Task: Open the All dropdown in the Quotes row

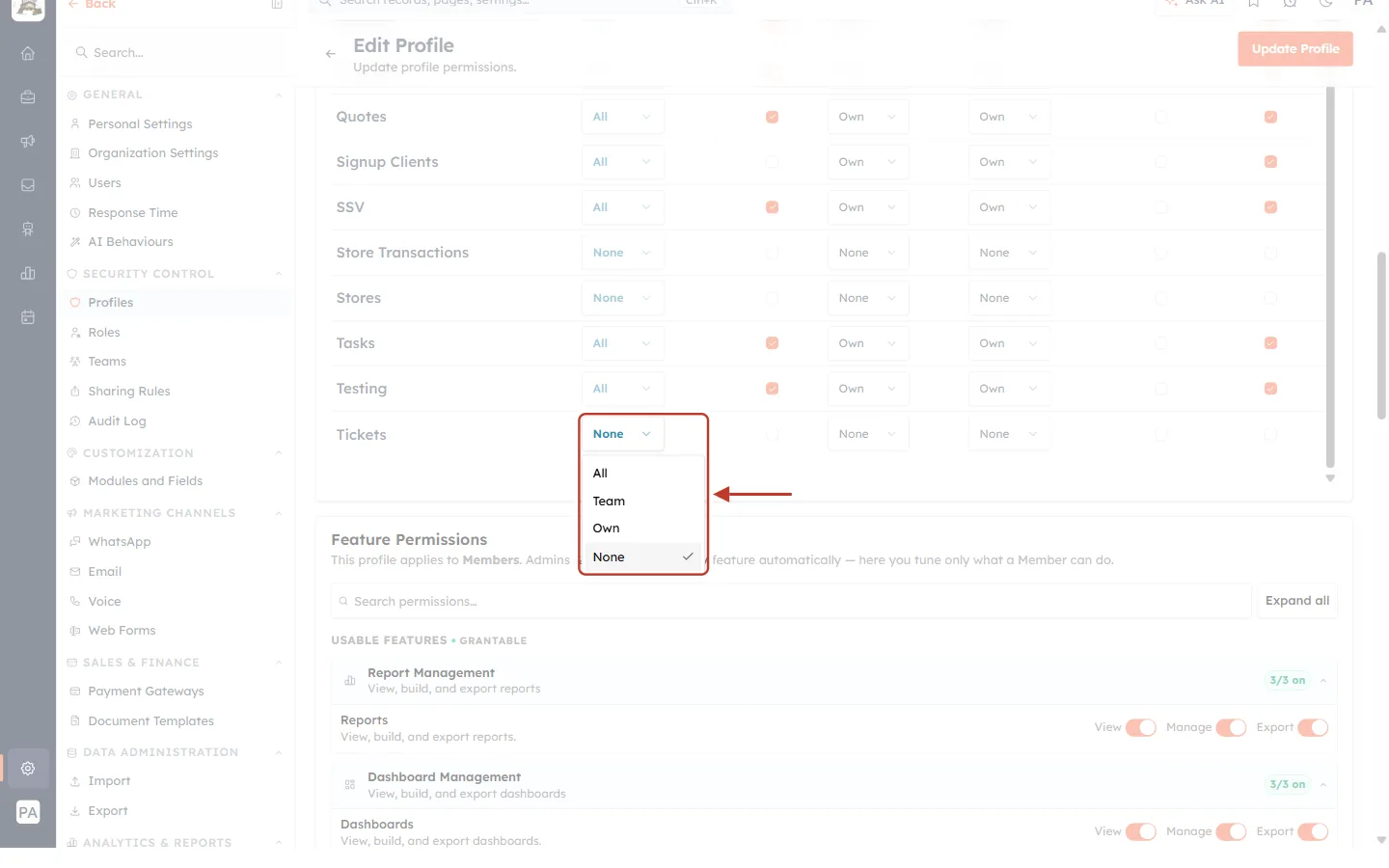Action: (x=622, y=117)
